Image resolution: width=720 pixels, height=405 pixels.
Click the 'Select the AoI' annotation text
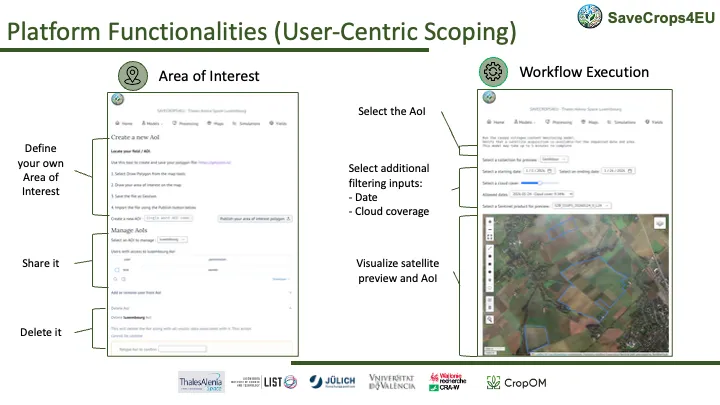(x=392, y=111)
